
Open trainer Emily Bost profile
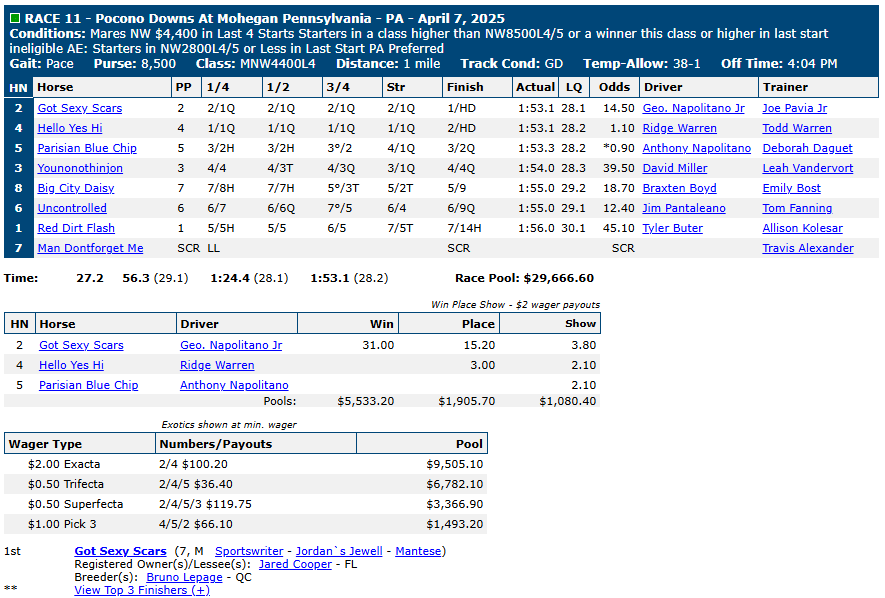click(x=791, y=188)
